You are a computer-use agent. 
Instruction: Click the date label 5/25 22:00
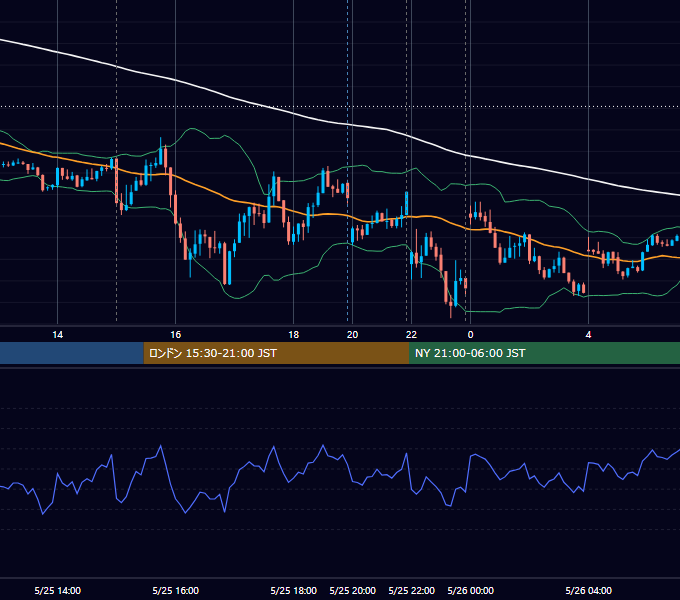coord(412,590)
